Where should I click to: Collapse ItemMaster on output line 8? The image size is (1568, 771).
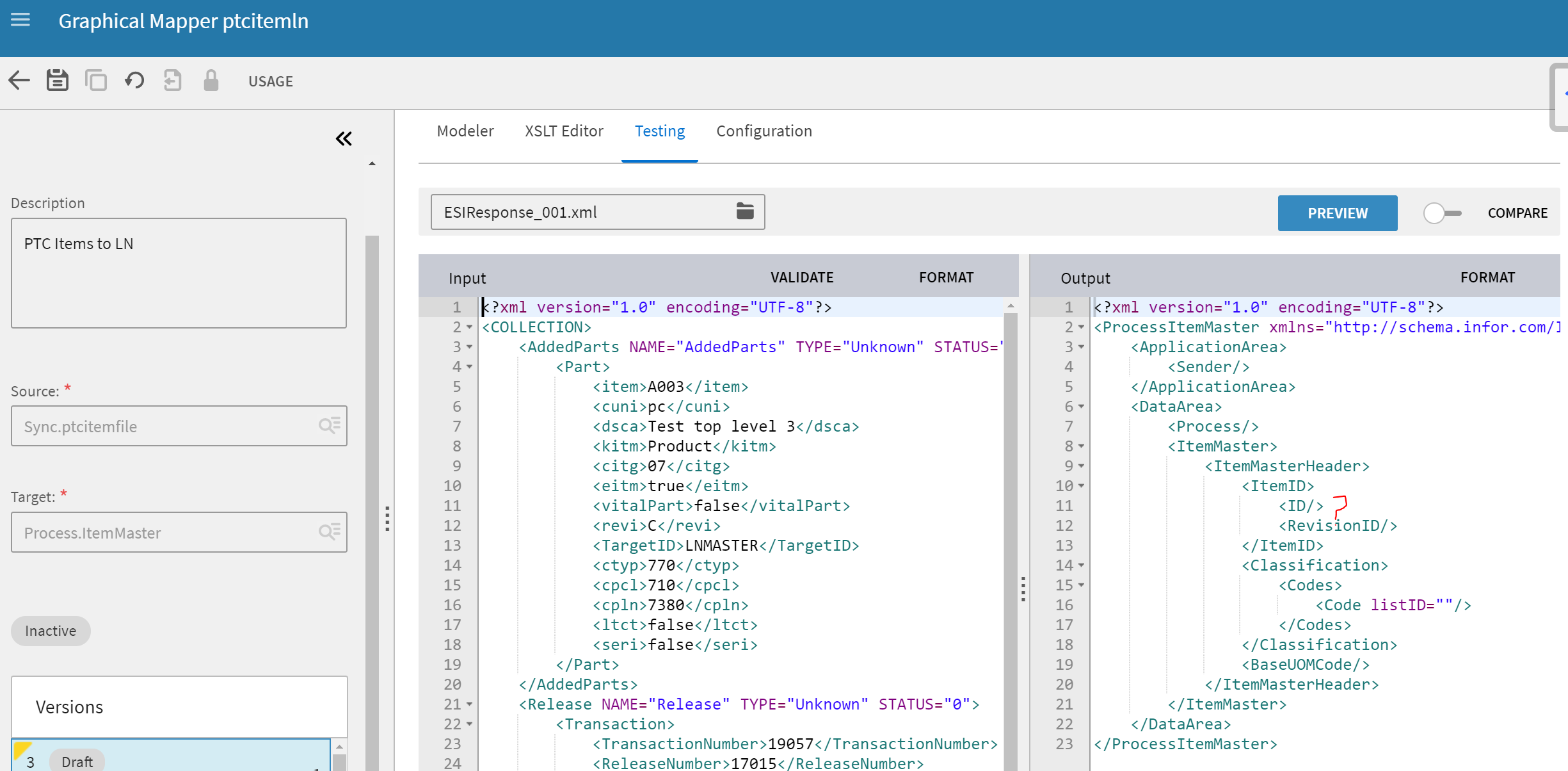pos(1081,447)
